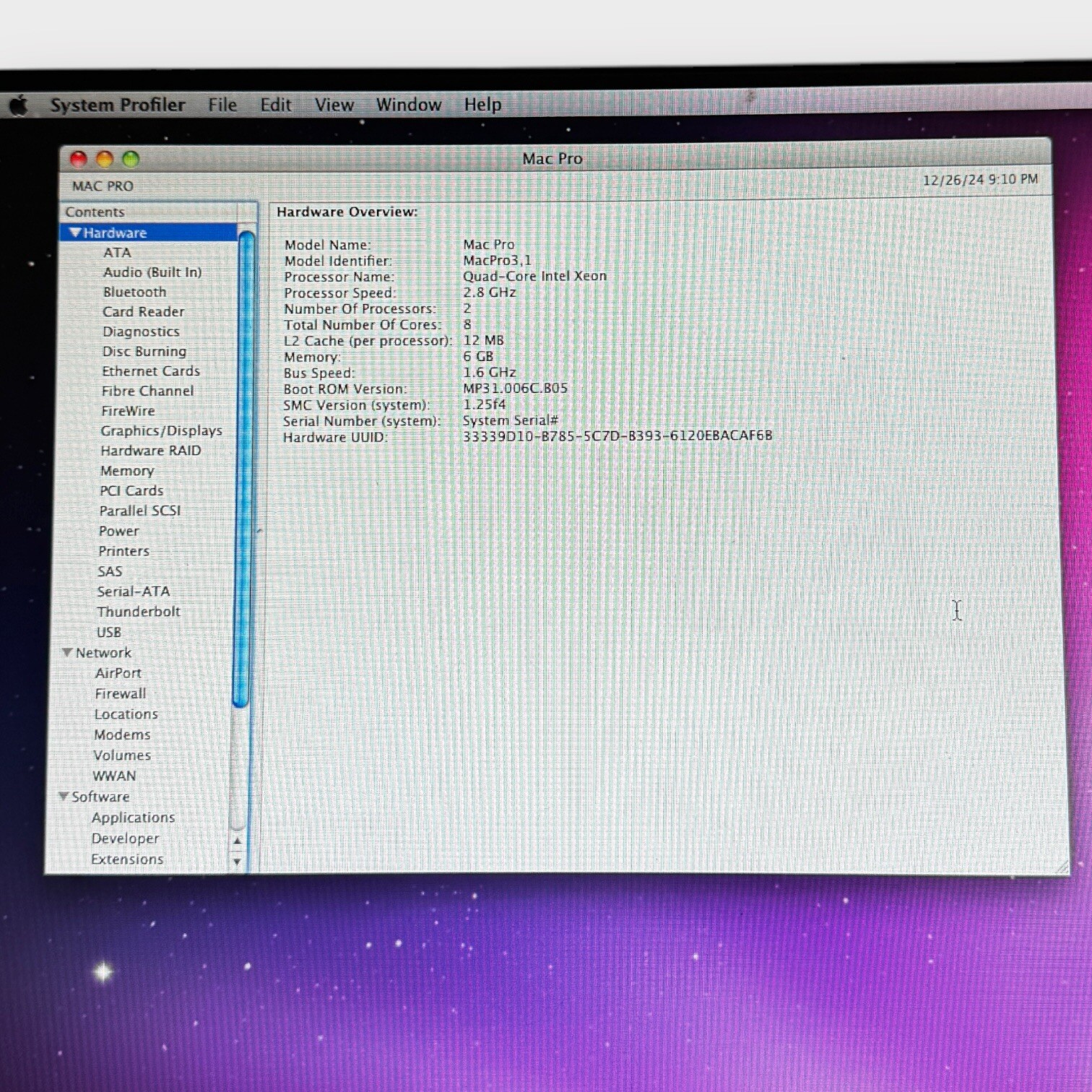Select Locations entry
This screenshot has height=1092, width=1092.
point(126,714)
